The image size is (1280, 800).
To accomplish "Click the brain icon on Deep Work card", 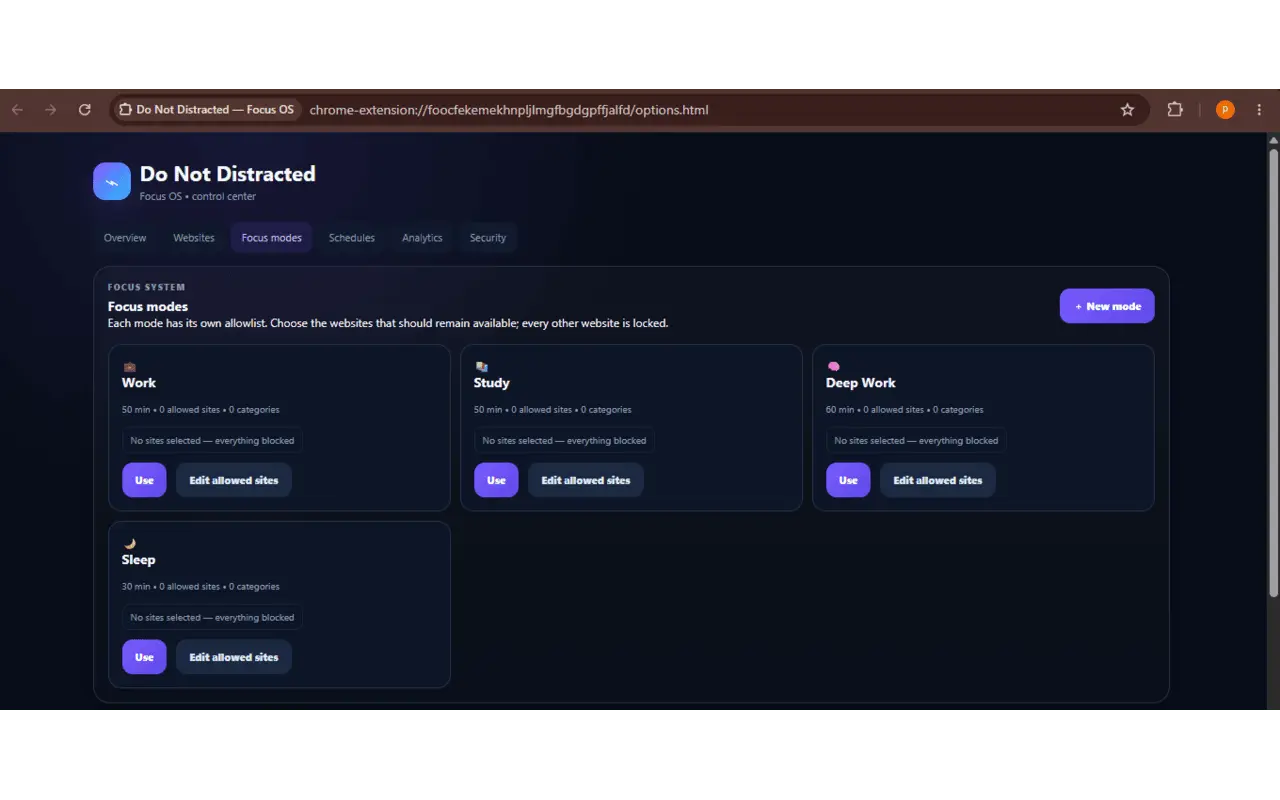I will click(x=833, y=367).
